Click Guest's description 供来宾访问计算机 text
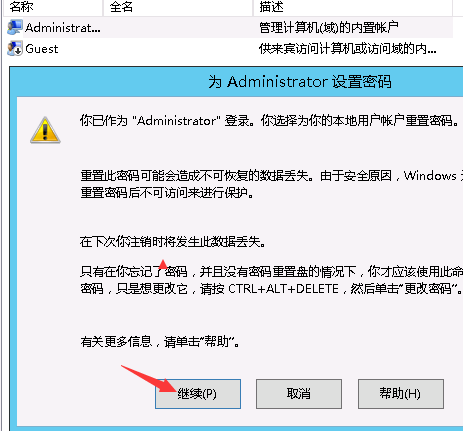Screen dimensions: 463x431 [347, 49]
